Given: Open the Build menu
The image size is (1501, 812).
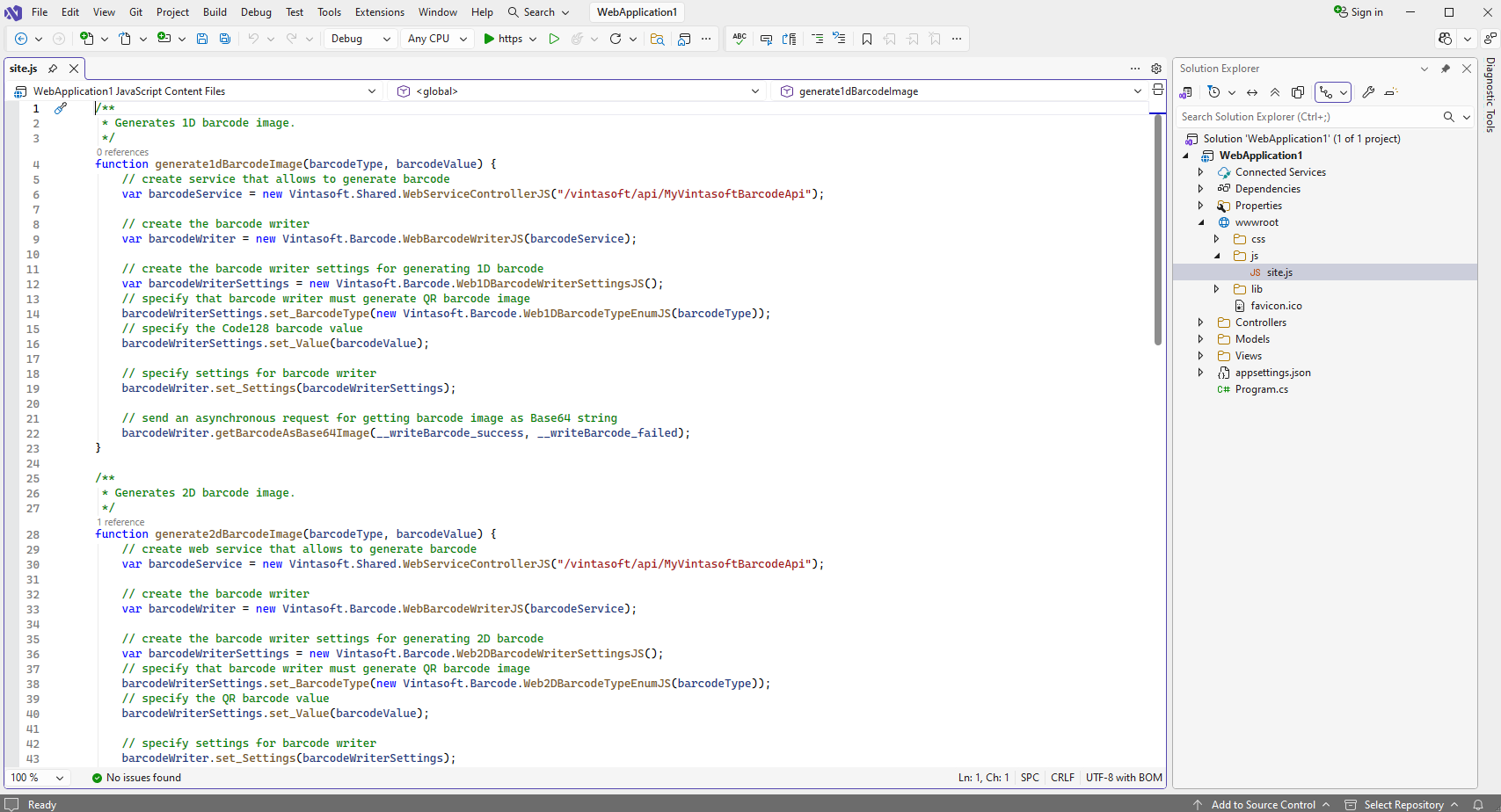Looking at the screenshot, I should [215, 12].
